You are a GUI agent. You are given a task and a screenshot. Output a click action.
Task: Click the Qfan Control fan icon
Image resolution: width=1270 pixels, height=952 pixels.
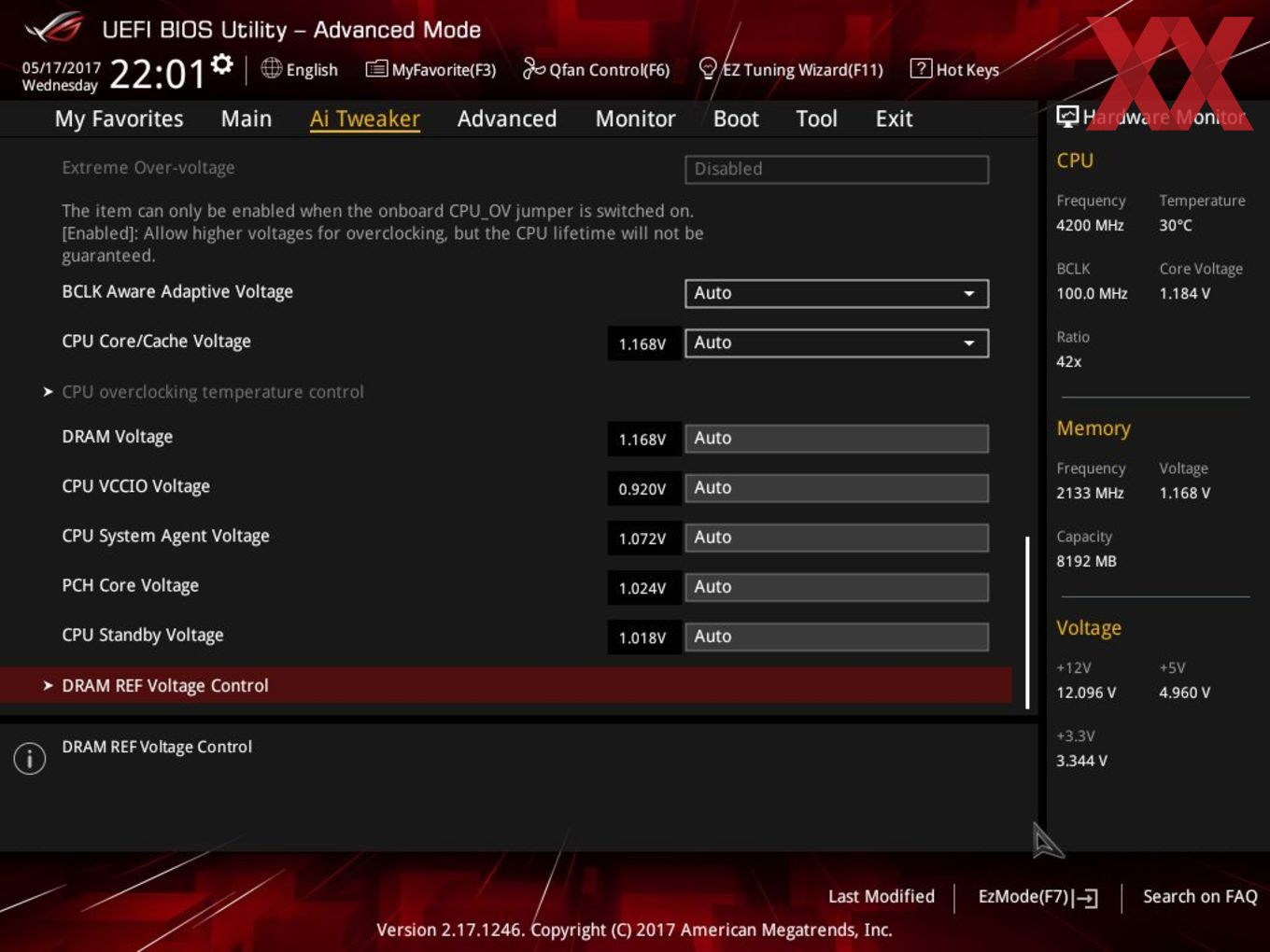[x=533, y=68]
